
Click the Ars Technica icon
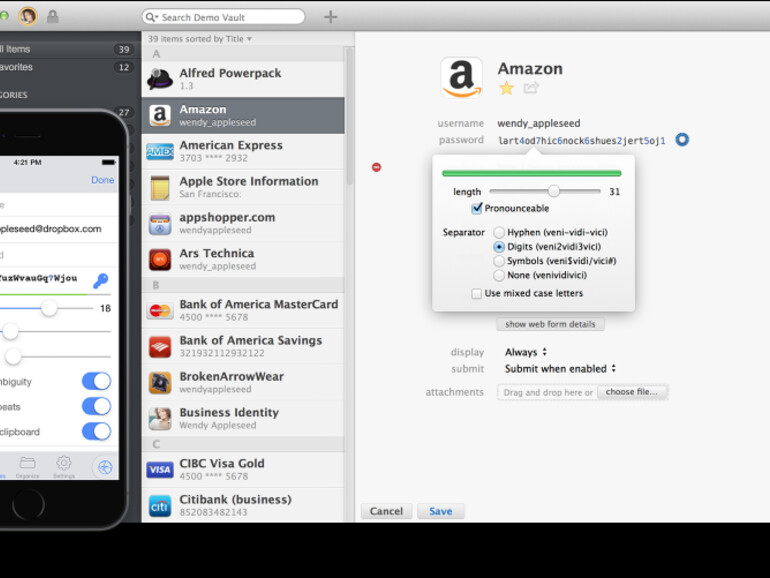pyautogui.click(x=160, y=260)
